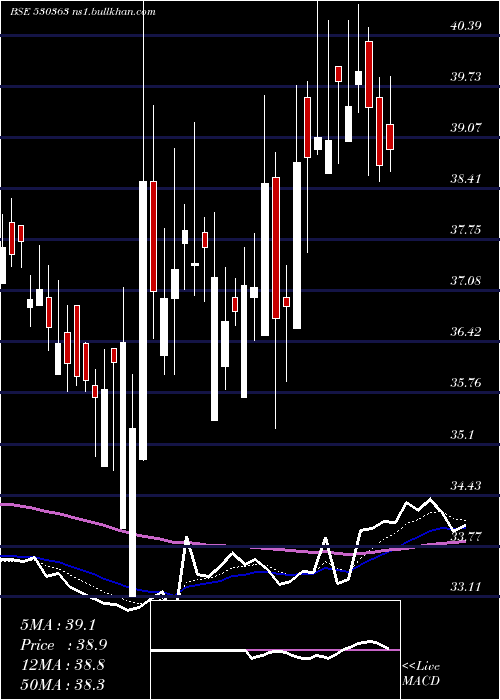Click the 33.77 price axis label
Screen dimensions: 500x700
pos(466,536)
